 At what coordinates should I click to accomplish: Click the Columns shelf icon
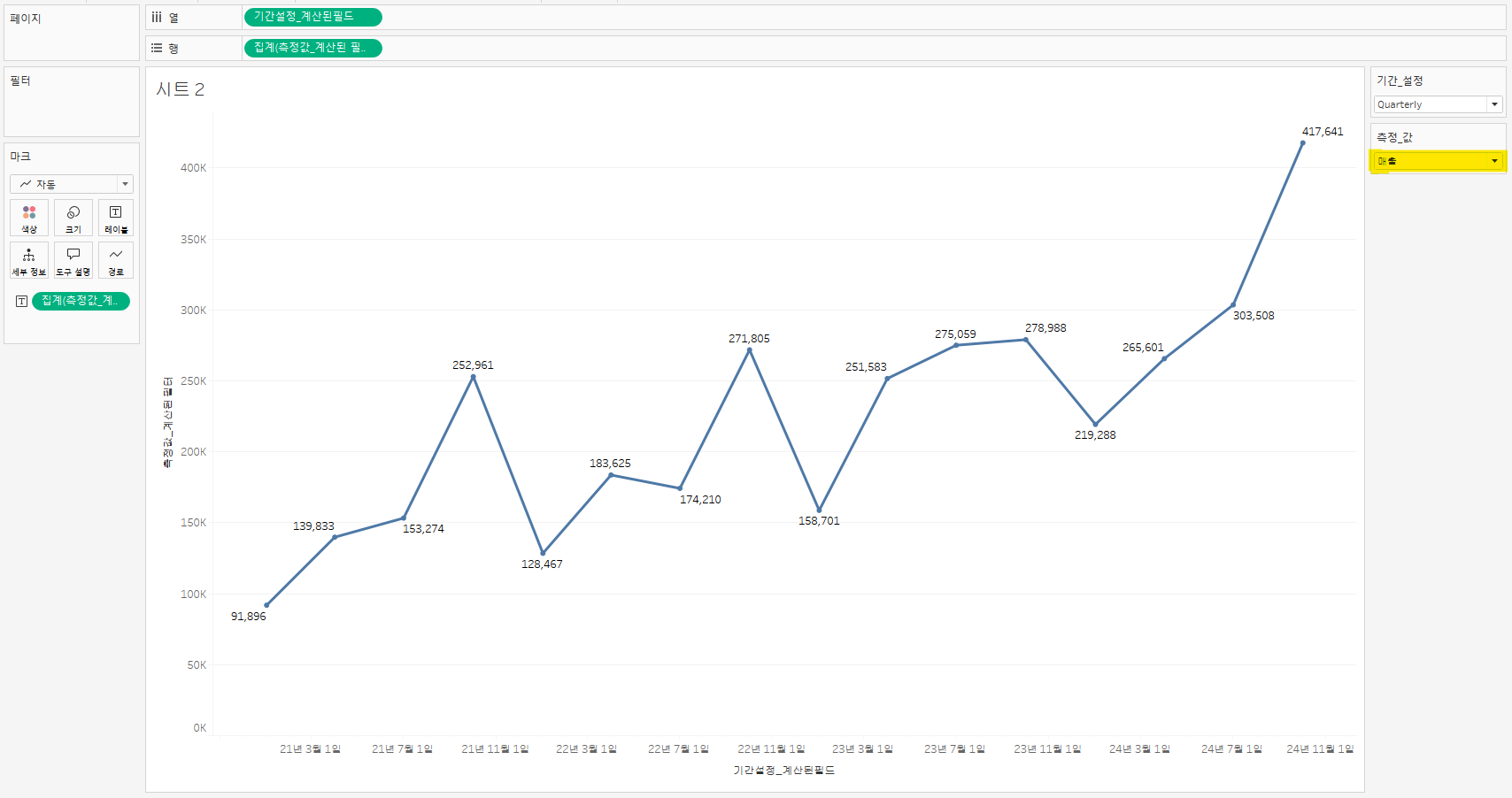[x=157, y=17]
